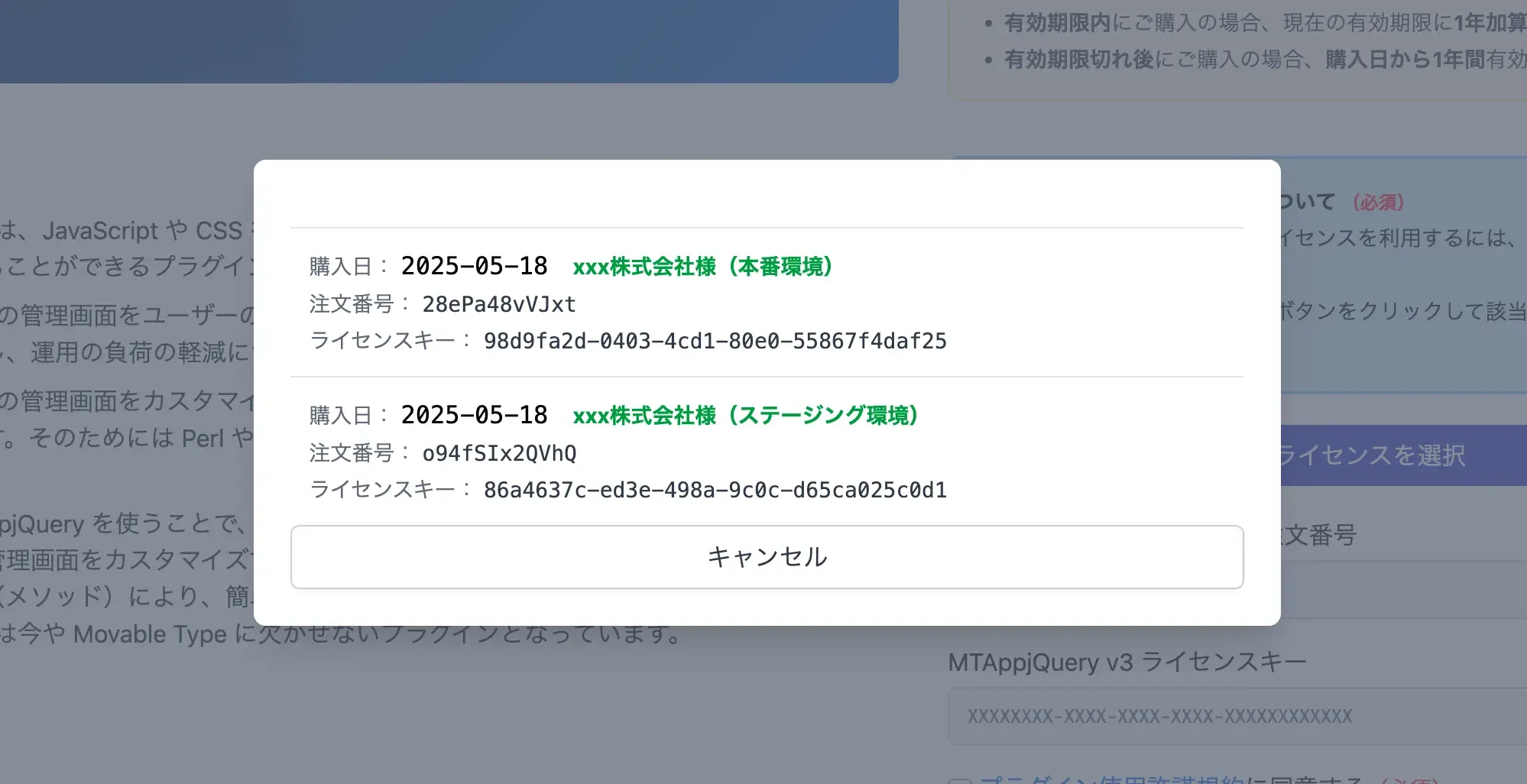Click the staging entry's 2025-05-18 purchase date
This screenshot has width=1527, height=784.
click(474, 415)
